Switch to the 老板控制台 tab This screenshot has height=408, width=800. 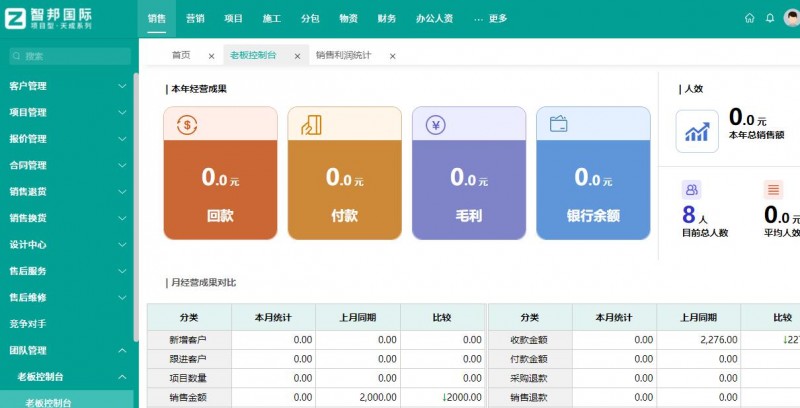(253, 55)
